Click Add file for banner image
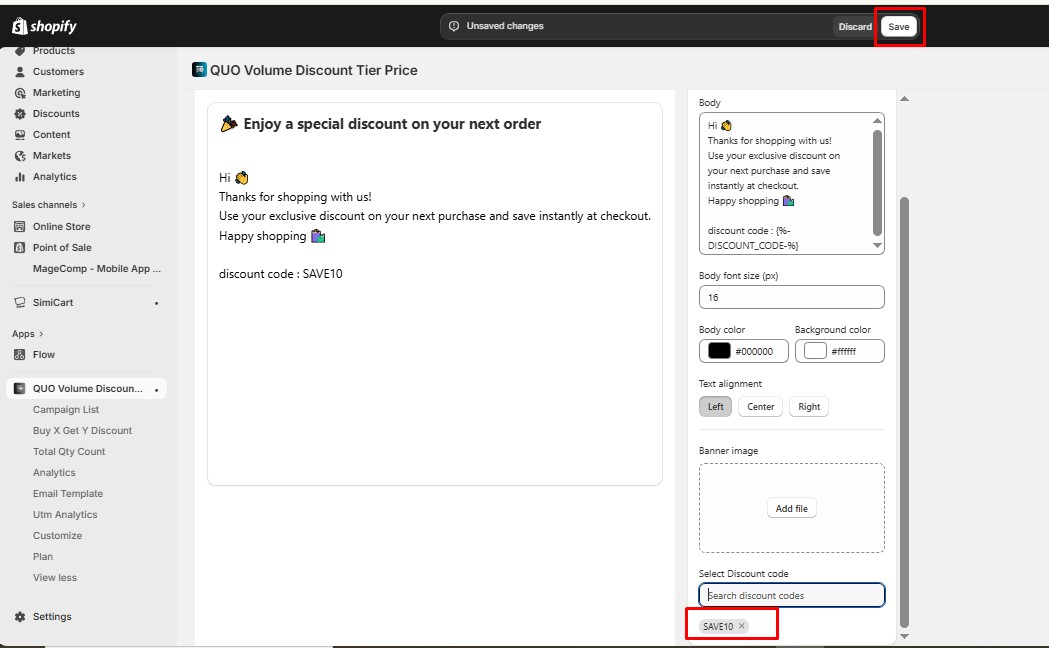Screen dimensions: 1049x648 click(791, 509)
